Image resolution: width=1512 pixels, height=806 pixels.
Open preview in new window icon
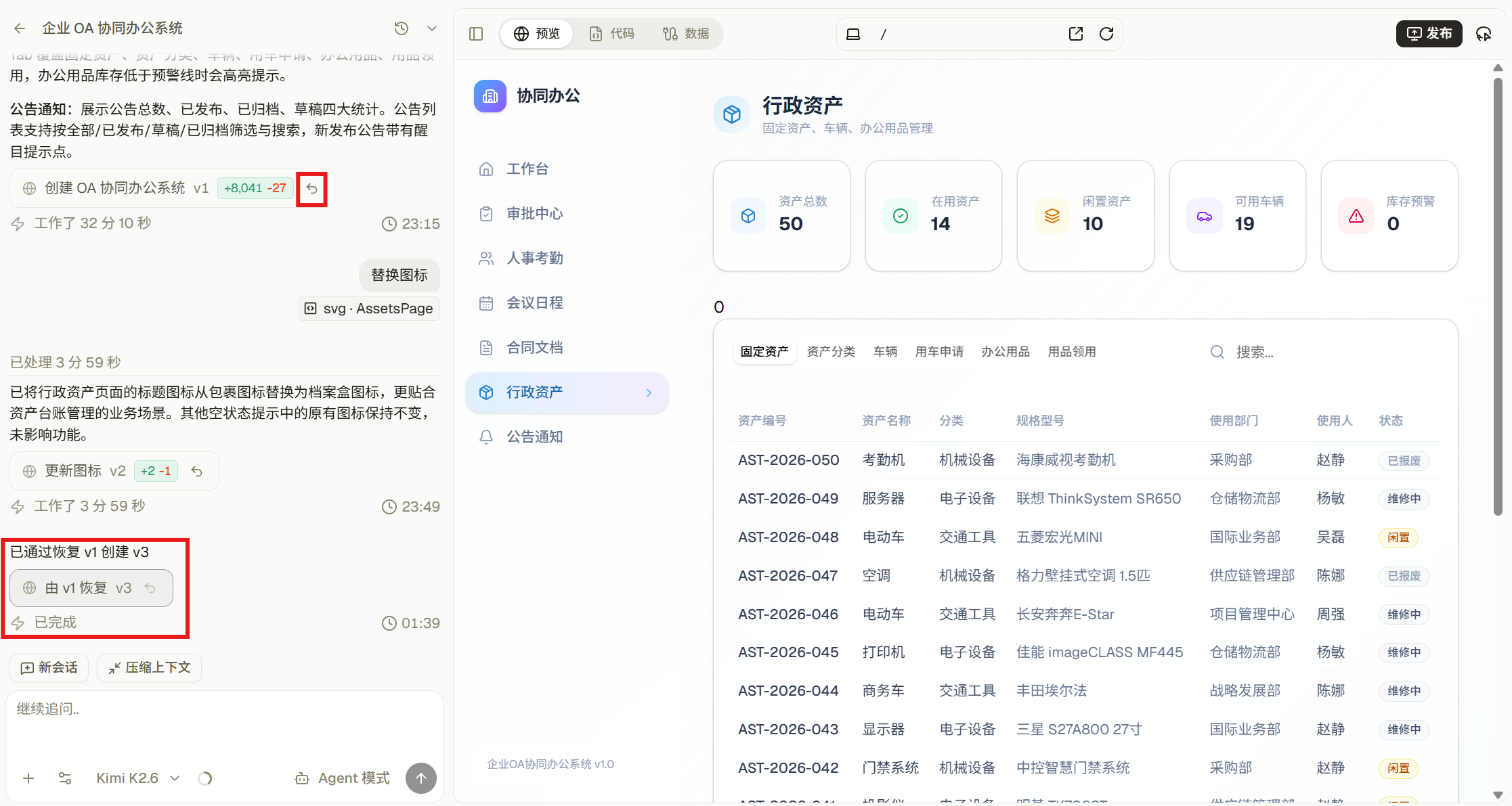click(1076, 34)
